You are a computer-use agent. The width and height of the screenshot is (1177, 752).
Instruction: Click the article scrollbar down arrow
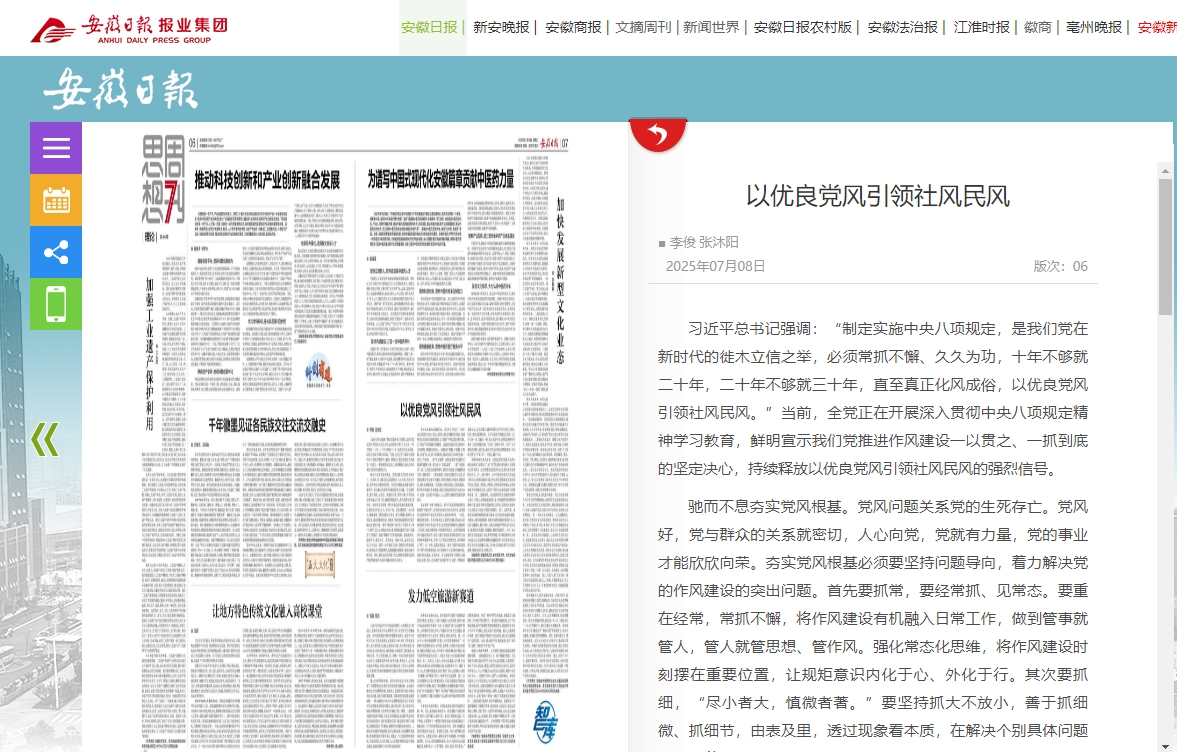coord(1165,744)
